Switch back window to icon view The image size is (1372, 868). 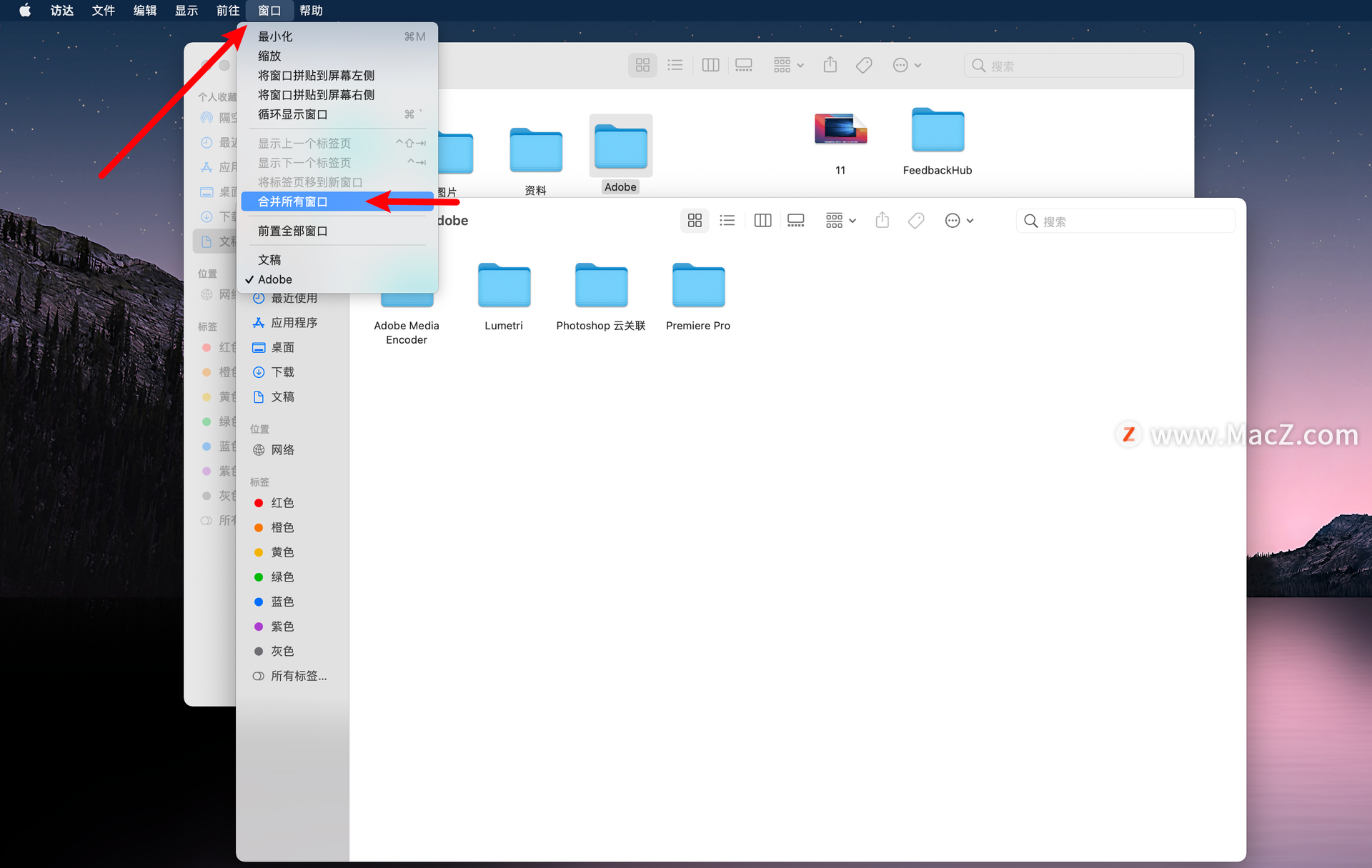pos(642,65)
